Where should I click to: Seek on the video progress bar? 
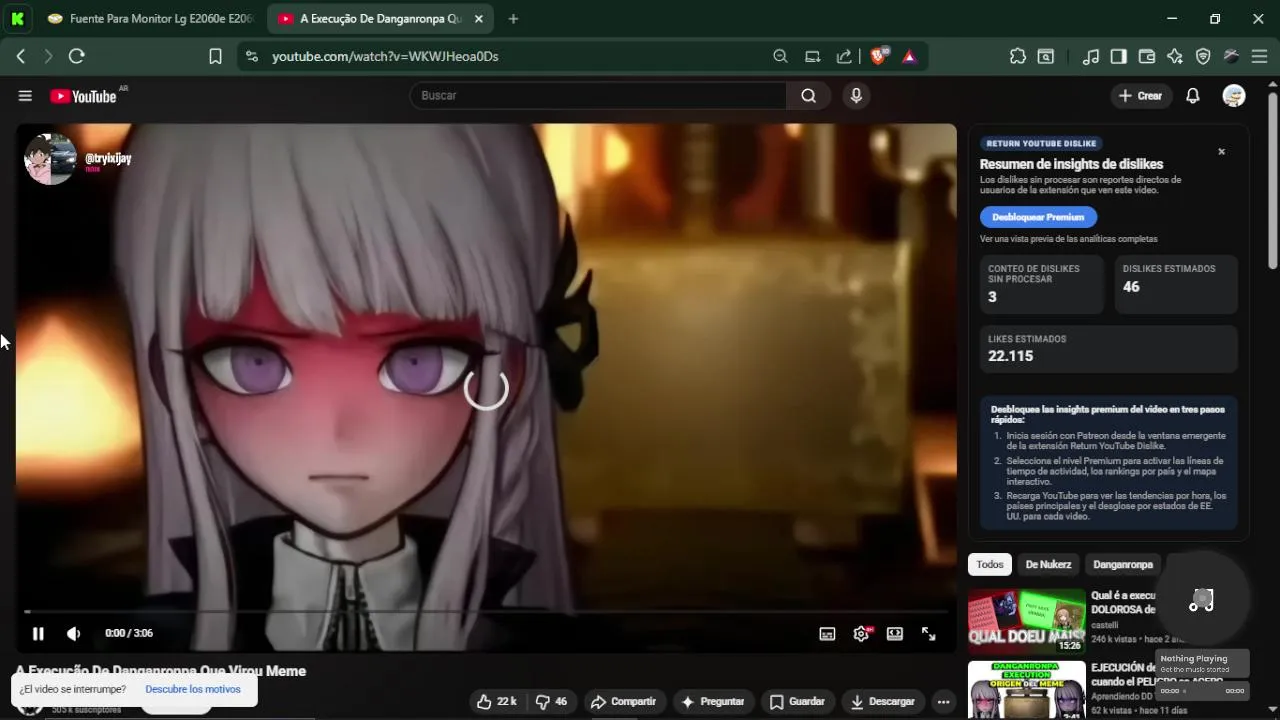tap(486, 611)
